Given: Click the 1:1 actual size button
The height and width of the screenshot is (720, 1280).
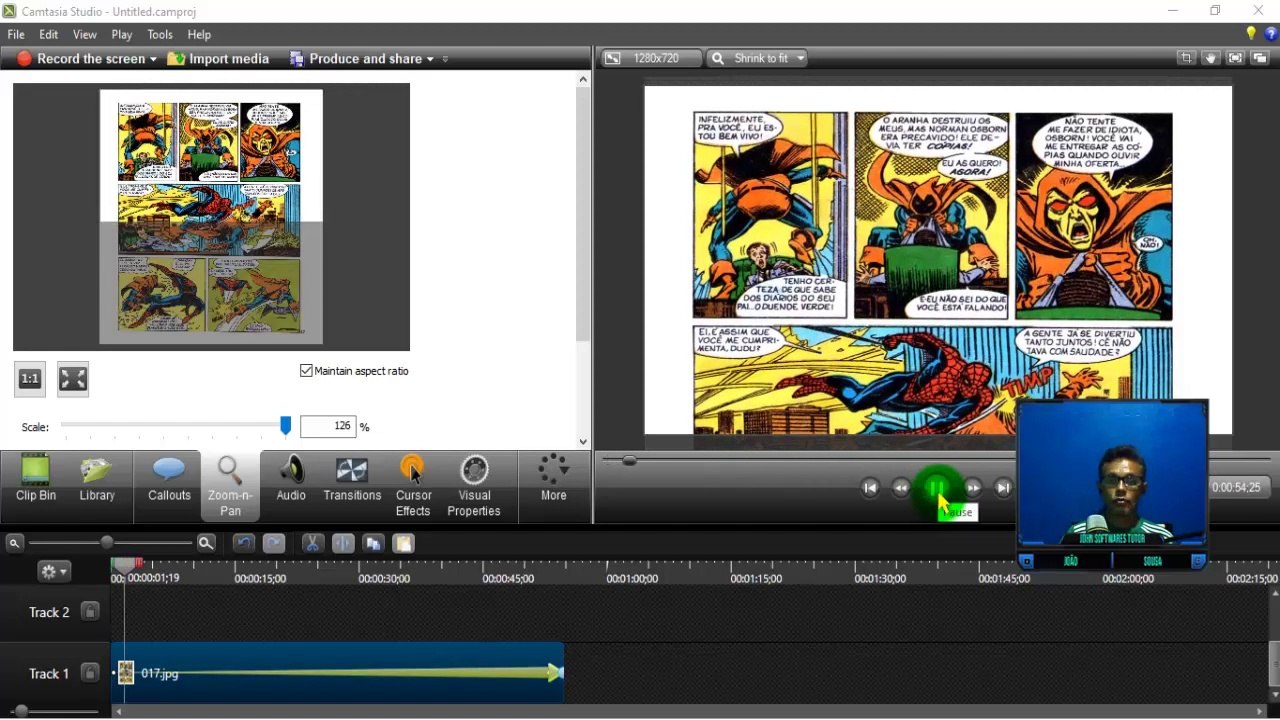Looking at the screenshot, I should pos(30,379).
